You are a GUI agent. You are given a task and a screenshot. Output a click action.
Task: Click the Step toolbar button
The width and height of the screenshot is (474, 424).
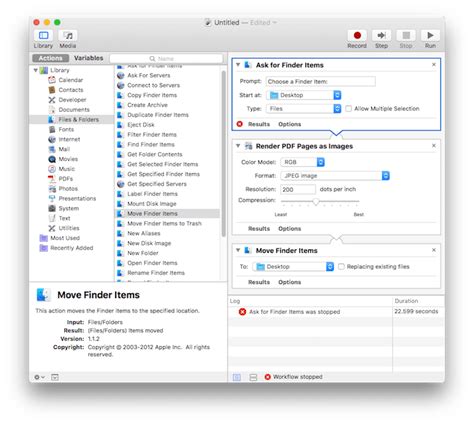tap(381, 35)
